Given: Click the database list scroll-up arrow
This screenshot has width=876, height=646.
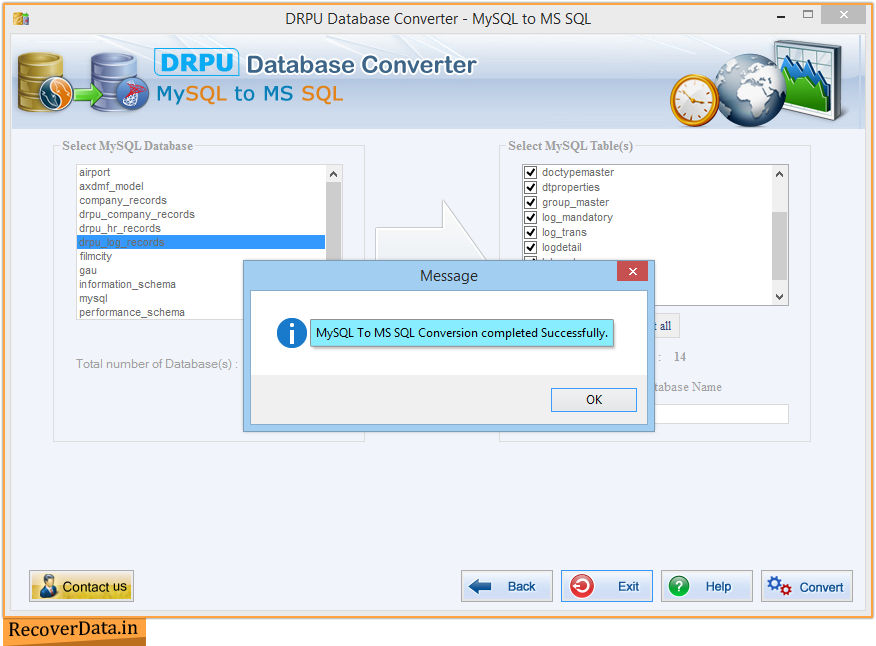Looking at the screenshot, I should 334,174.
